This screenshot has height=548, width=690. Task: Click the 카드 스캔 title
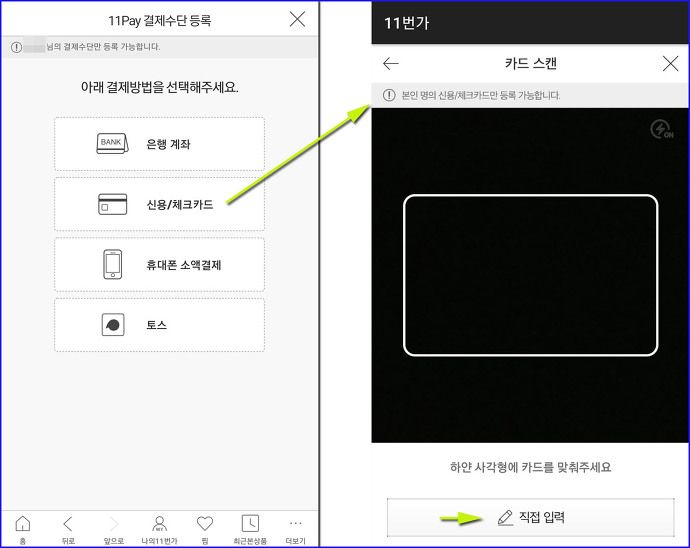point(531,63)
